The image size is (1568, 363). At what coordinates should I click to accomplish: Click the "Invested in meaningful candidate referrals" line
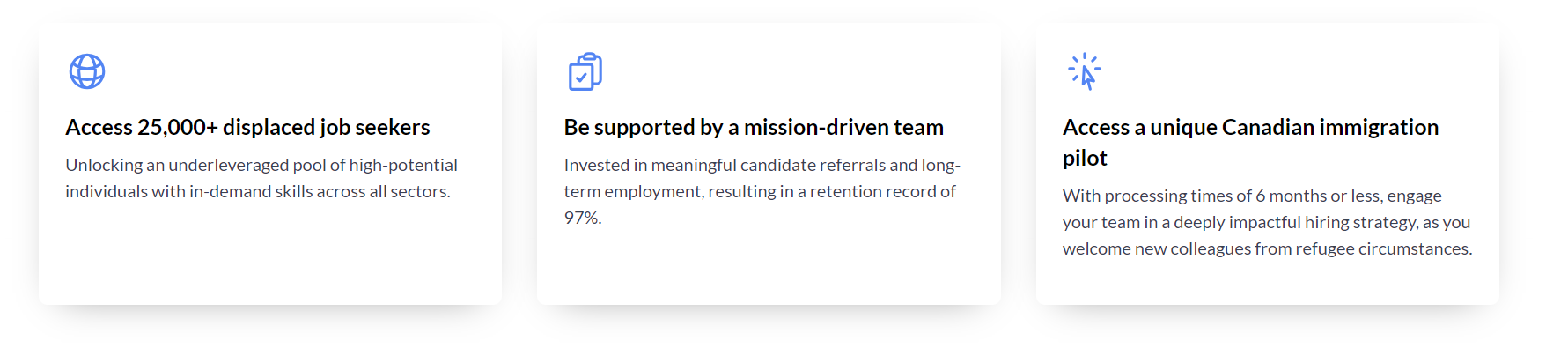pyautogui.click(x=762, y=165)
